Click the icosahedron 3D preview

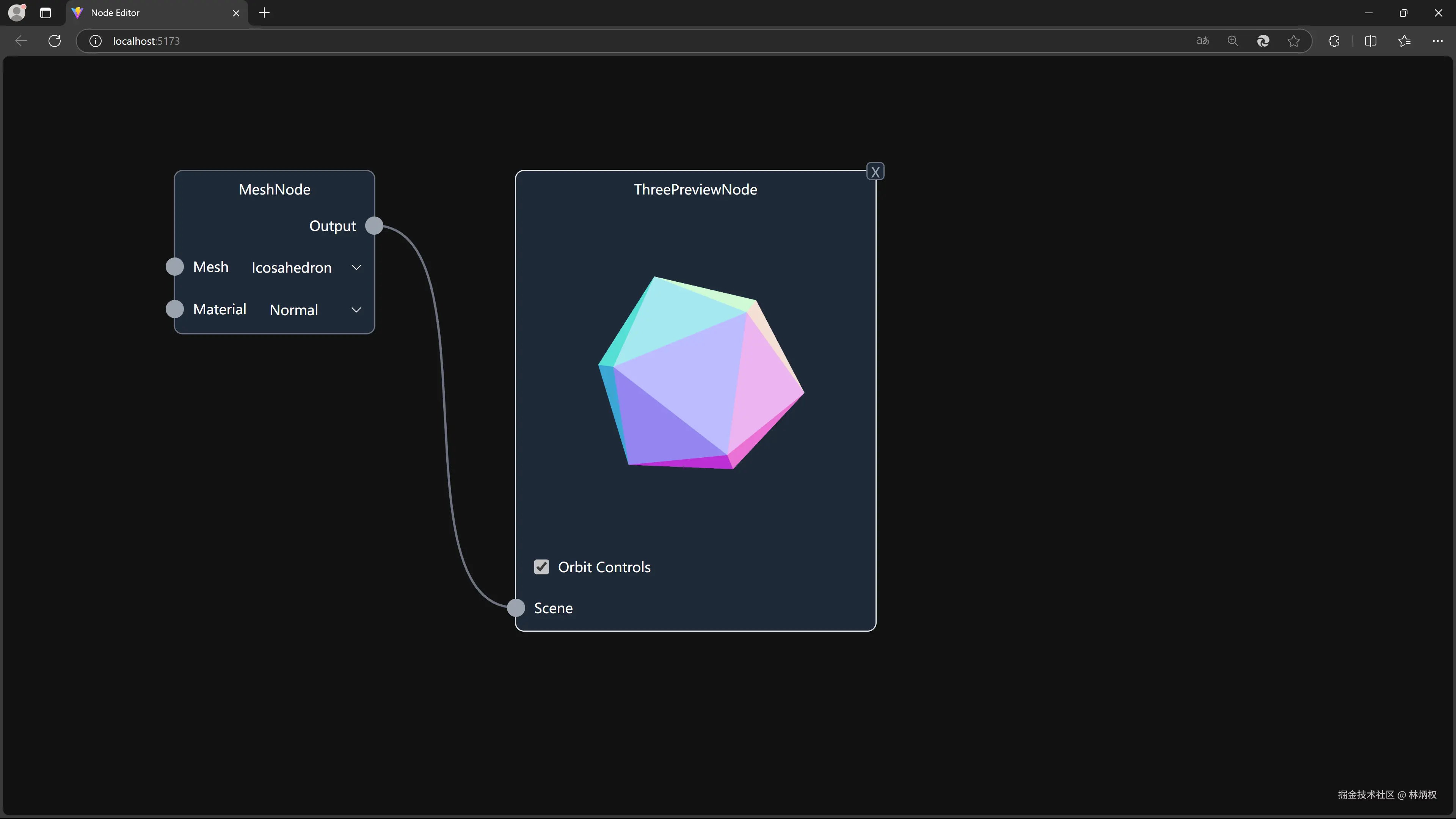(x=701, y=373)
